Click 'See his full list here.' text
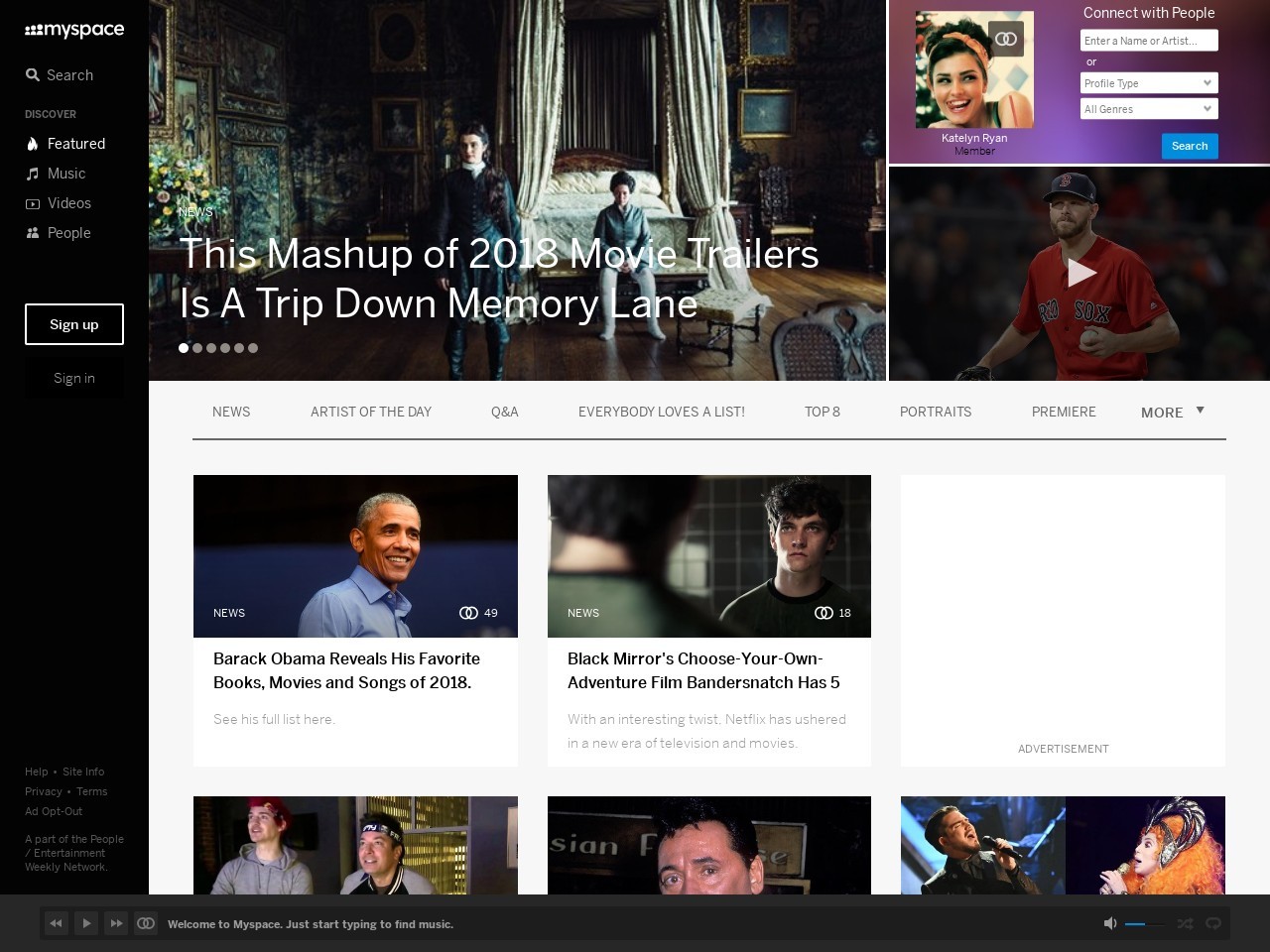 (274, 719)
